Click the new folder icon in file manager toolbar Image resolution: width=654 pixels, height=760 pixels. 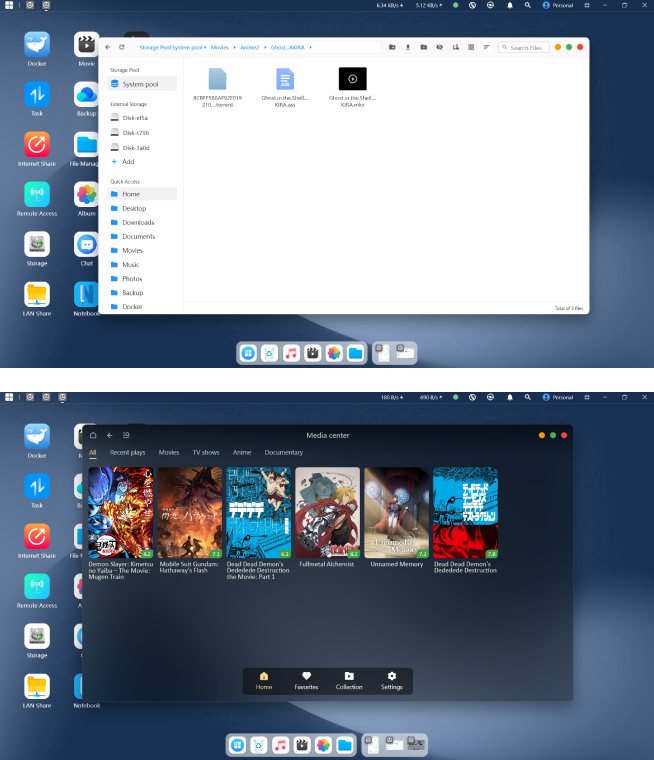tap(392, 47)
